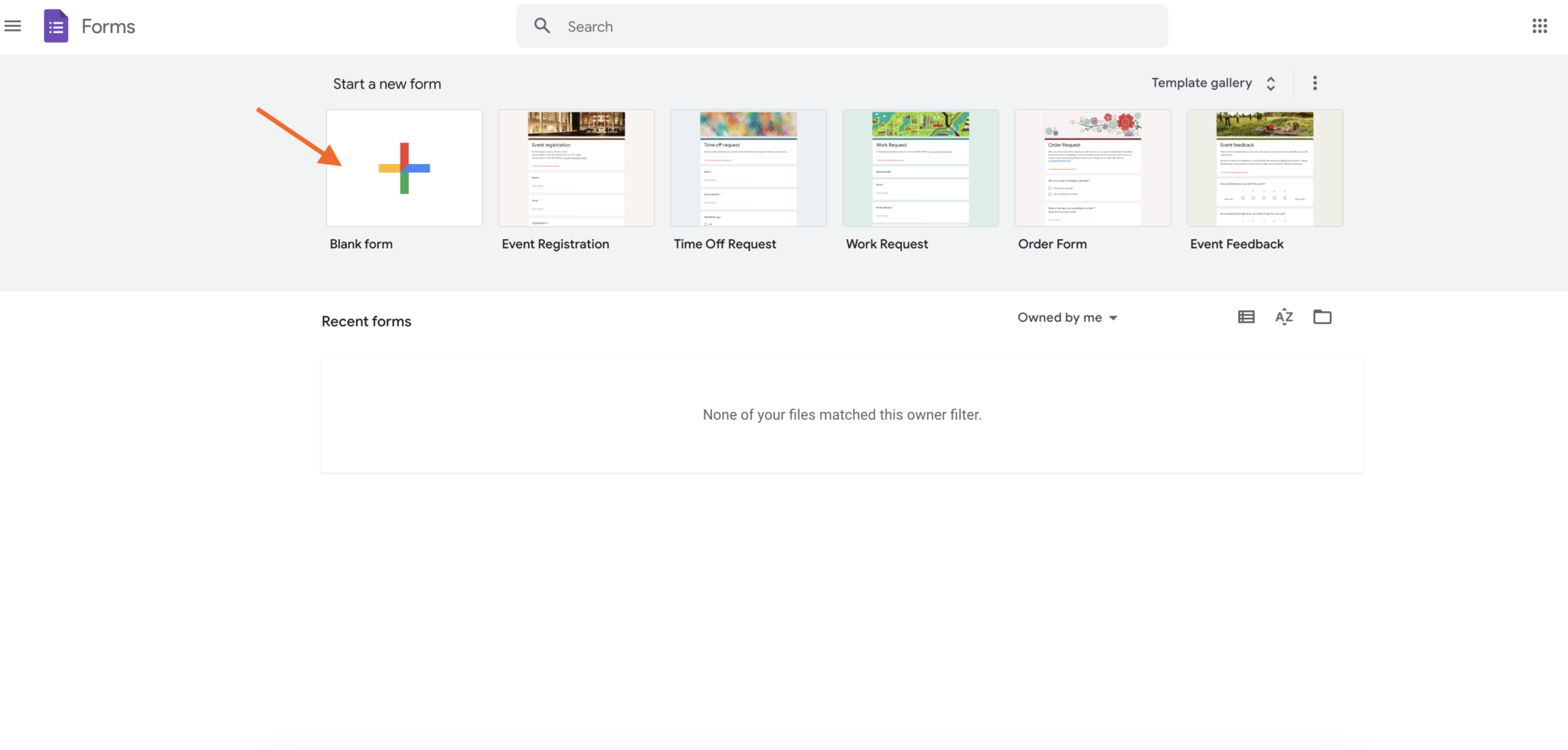Click the Recent forms label
Image resolution: width=1568 pixels, height=750 pixels.
click(366, 321)
